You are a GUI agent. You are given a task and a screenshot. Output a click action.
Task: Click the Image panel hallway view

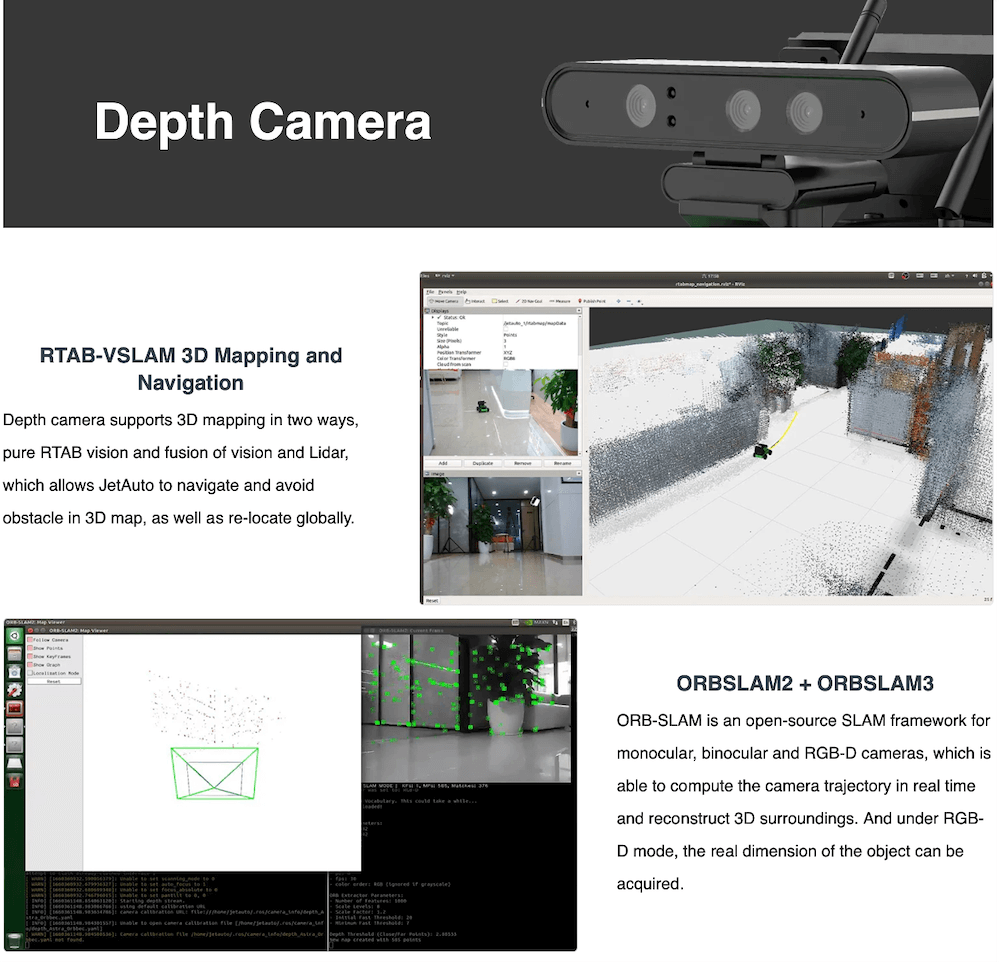pyautogui.click(x=503, y=536)
